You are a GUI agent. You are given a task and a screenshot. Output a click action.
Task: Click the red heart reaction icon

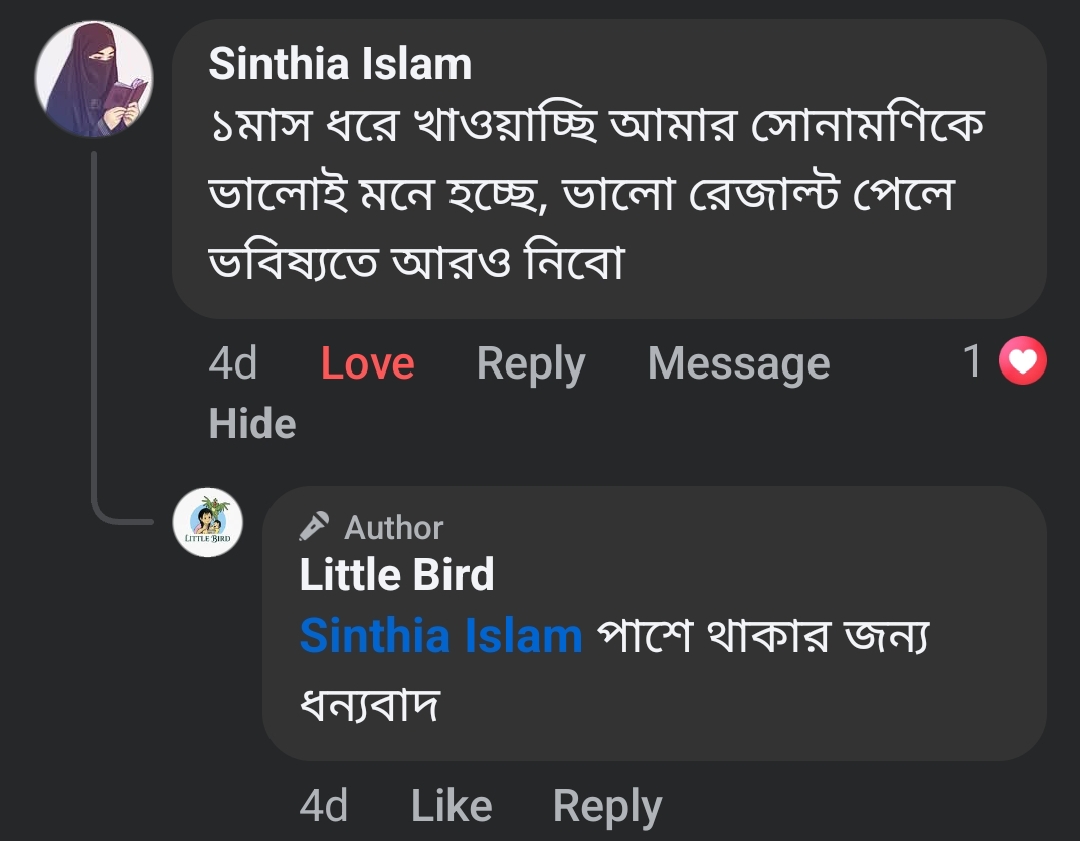pyautogui.click(x=1023, y=362)
